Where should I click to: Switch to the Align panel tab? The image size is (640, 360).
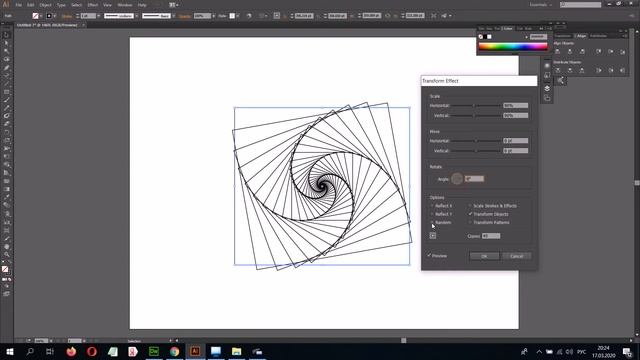pos(581,36)
